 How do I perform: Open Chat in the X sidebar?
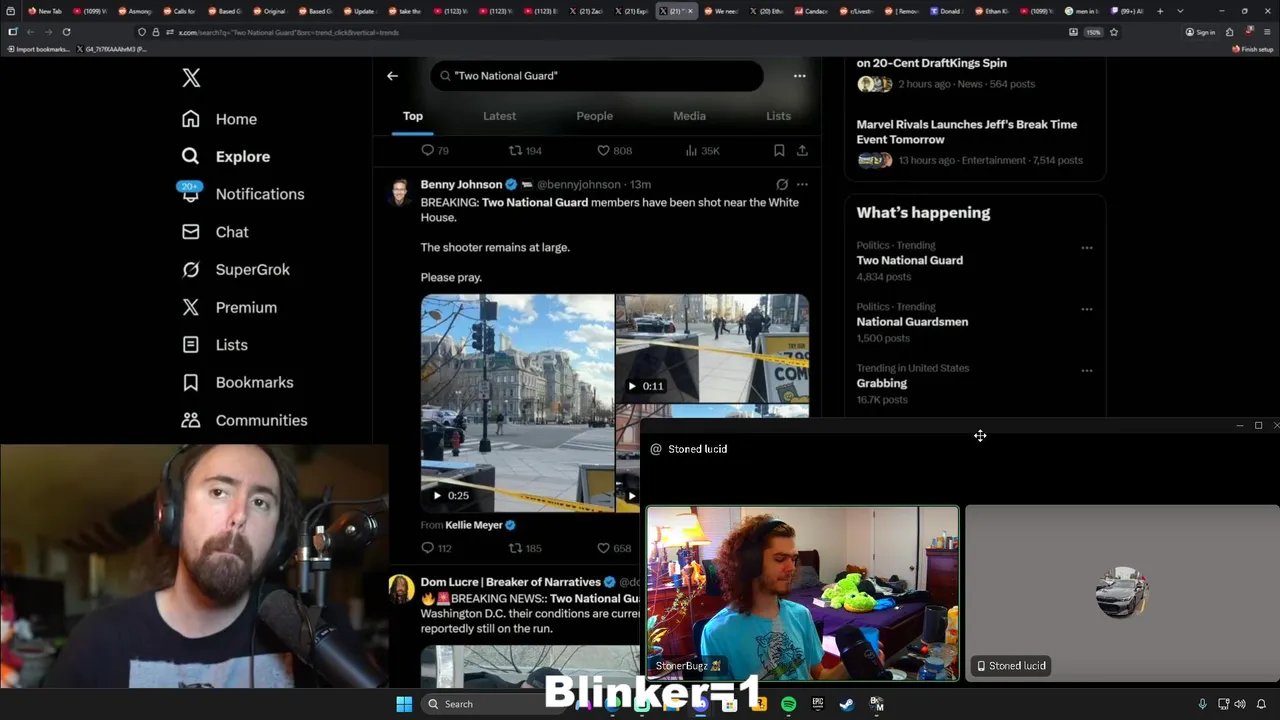click(215, 232)
